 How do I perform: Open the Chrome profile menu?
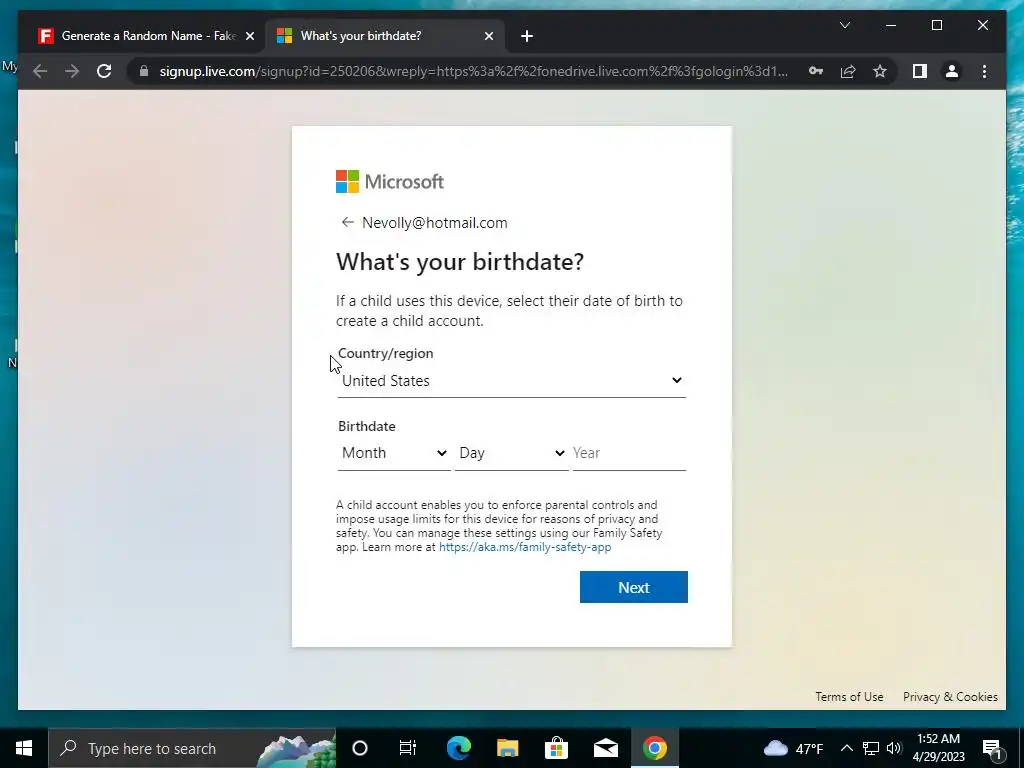point(952,71)
